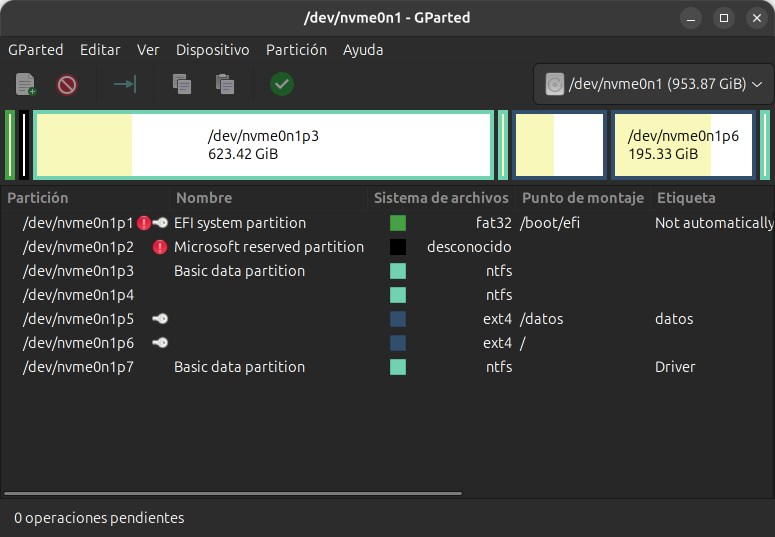Click the new partition toolbar icon
This screenshot has height=537, width=775.
coord(26,84)
